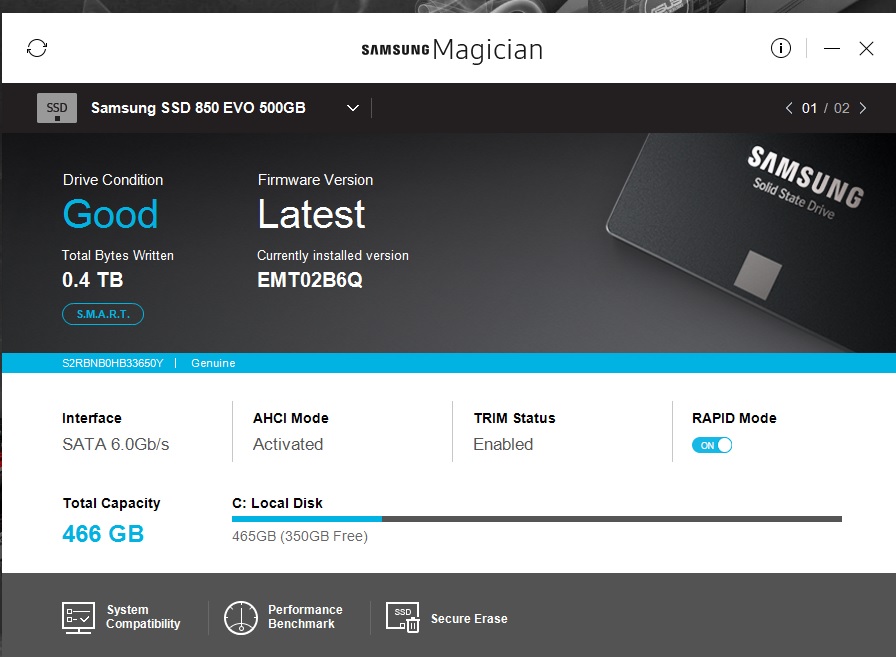
Task: Click the 465GB (350GB Free) text
Action: pyautogui.click(x=300, y=536)
